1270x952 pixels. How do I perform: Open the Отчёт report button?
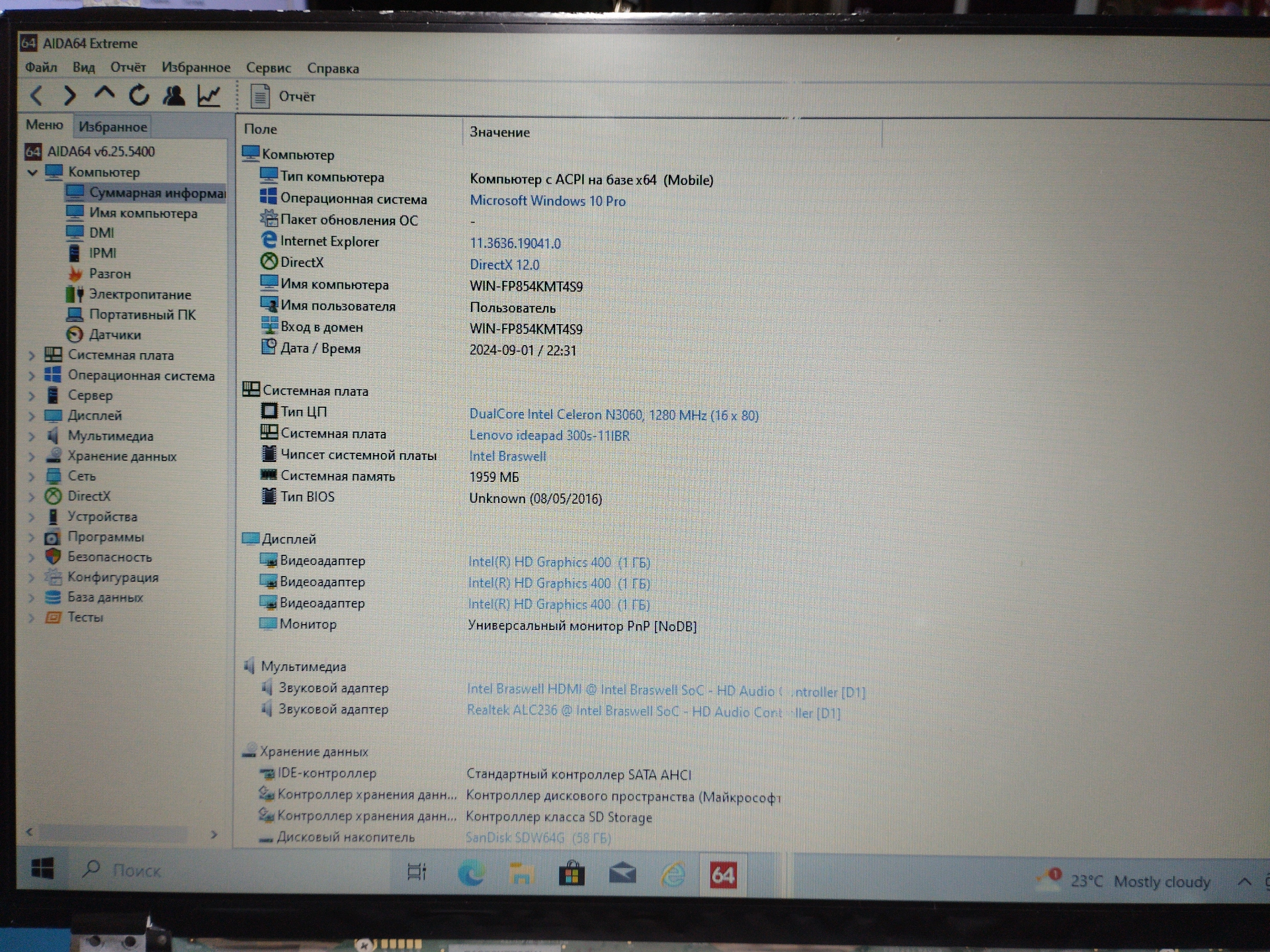click(x=282, y=97)
